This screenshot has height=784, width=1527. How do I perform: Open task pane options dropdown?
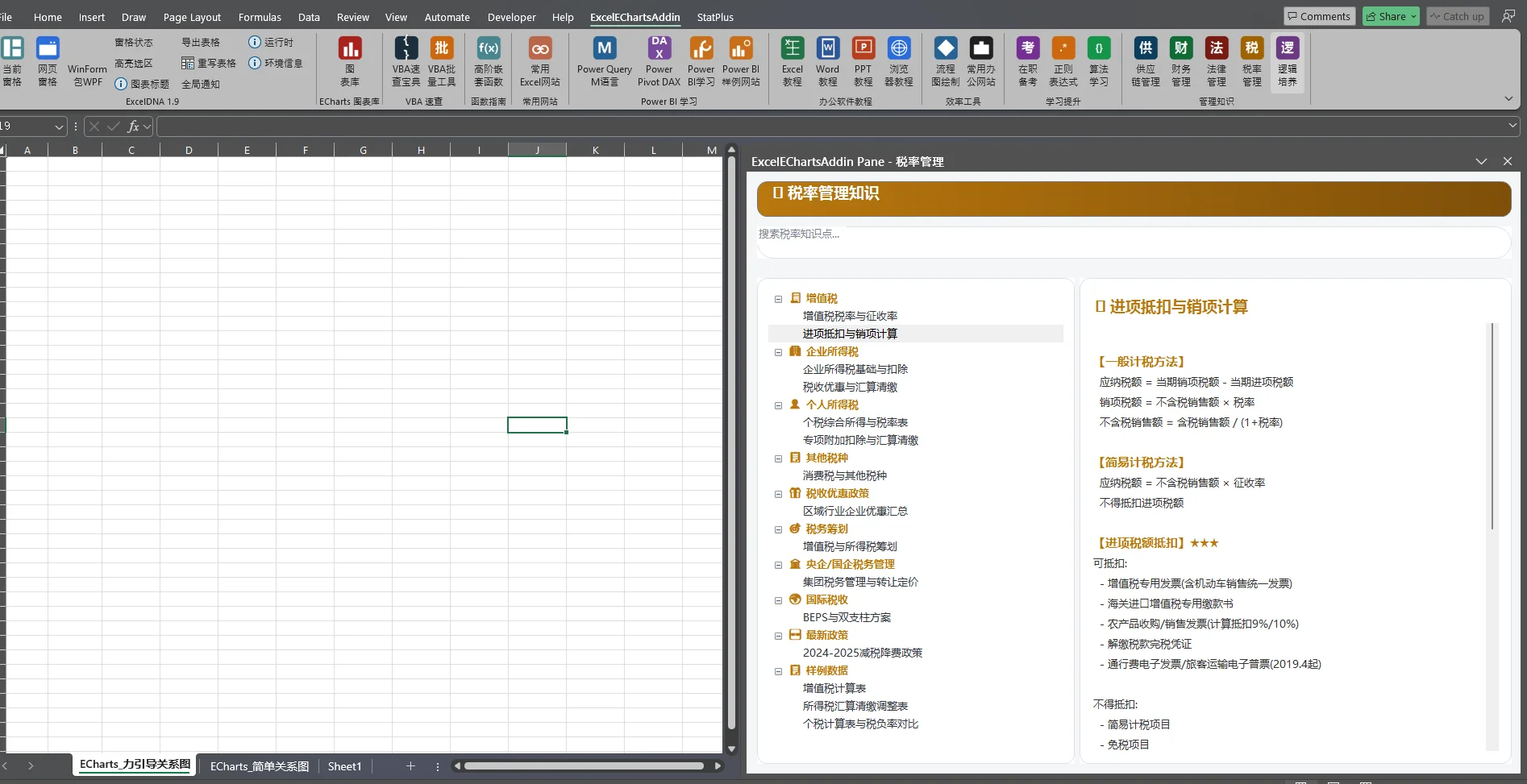1481,161
